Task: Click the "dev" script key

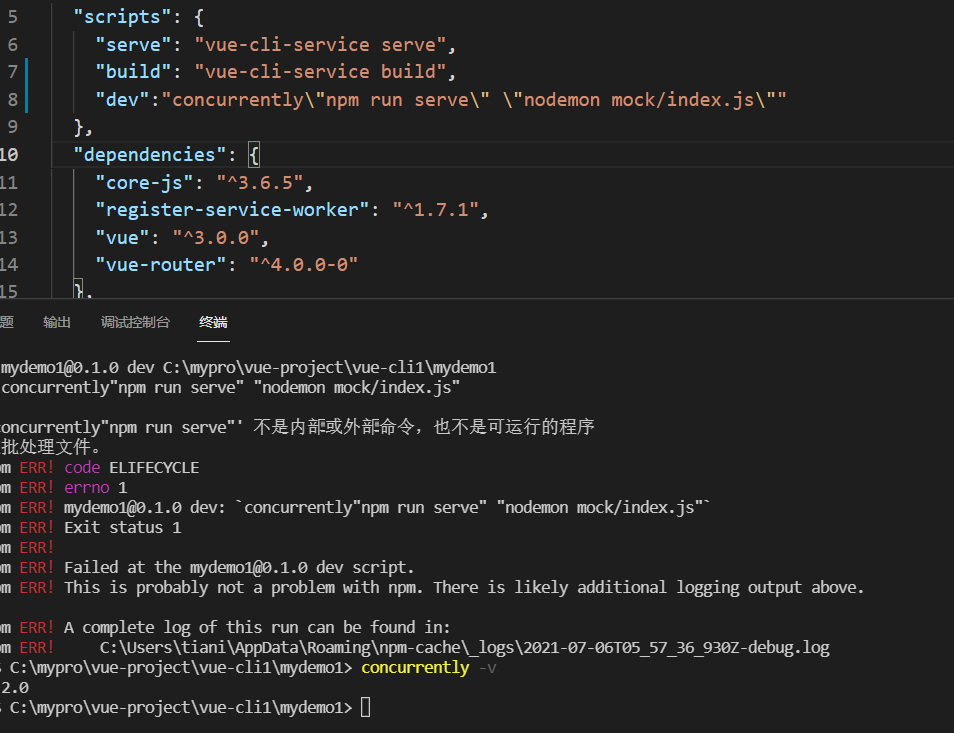Action: click(122, 99)
